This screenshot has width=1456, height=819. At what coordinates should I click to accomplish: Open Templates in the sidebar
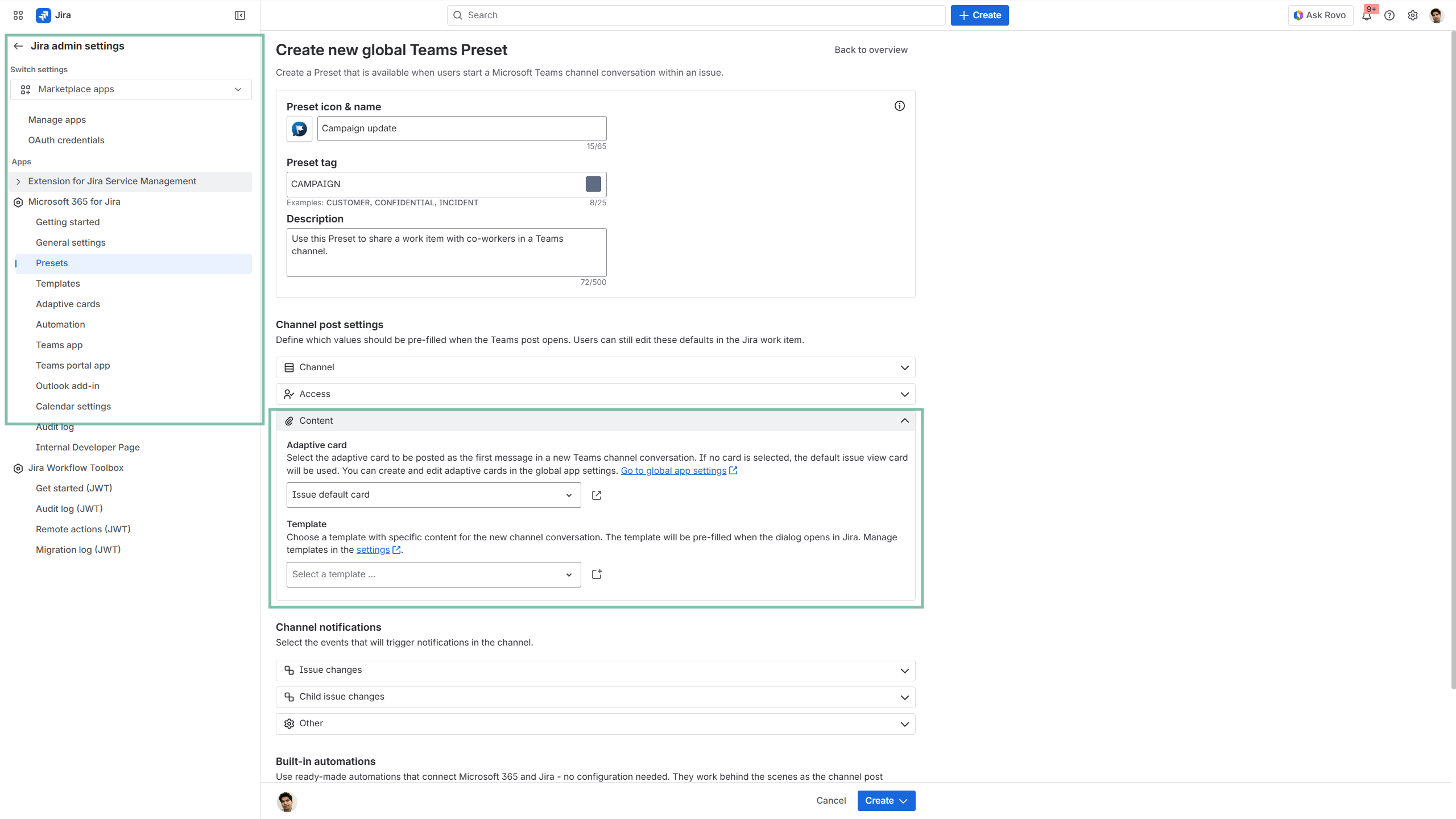pyautogui.click(x=58, y=284)
